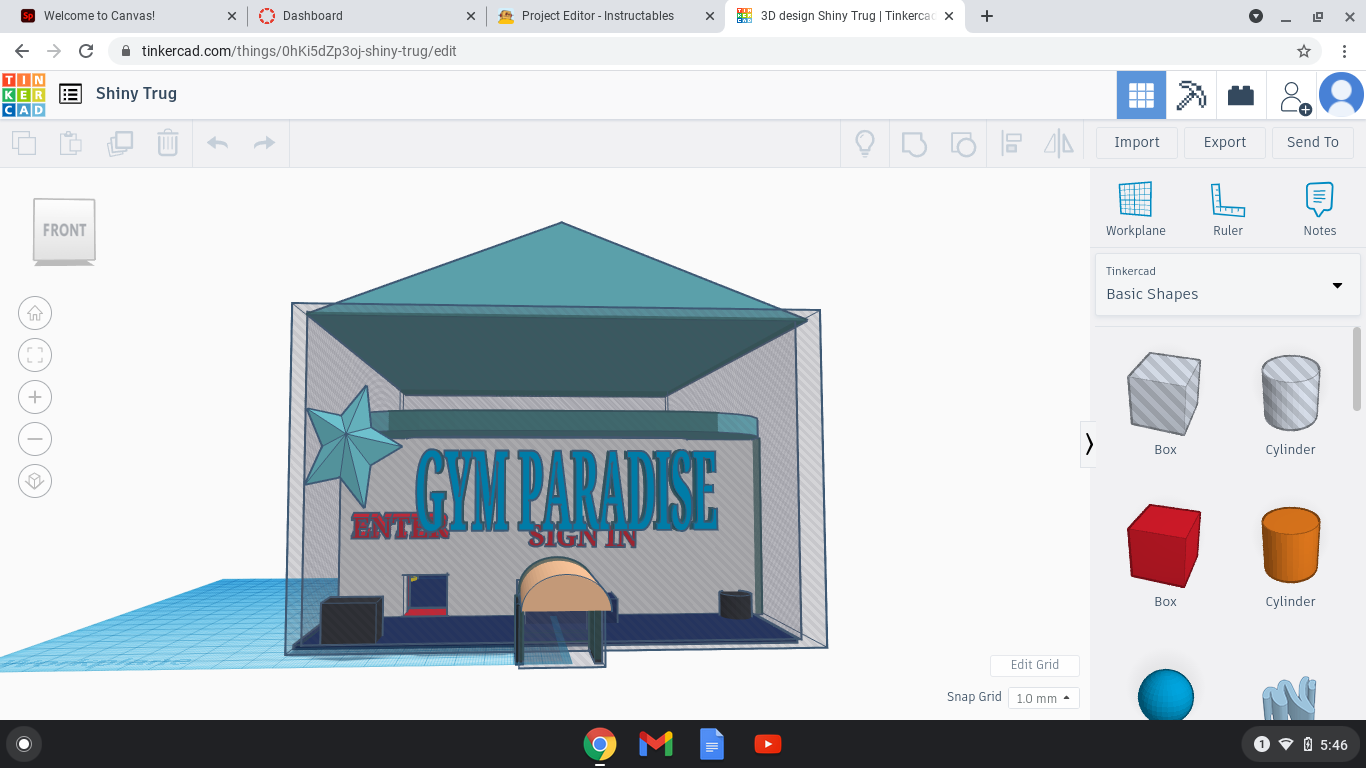Select the Ruler helper tool
1366x768 pixels.
coord(1227,205)
